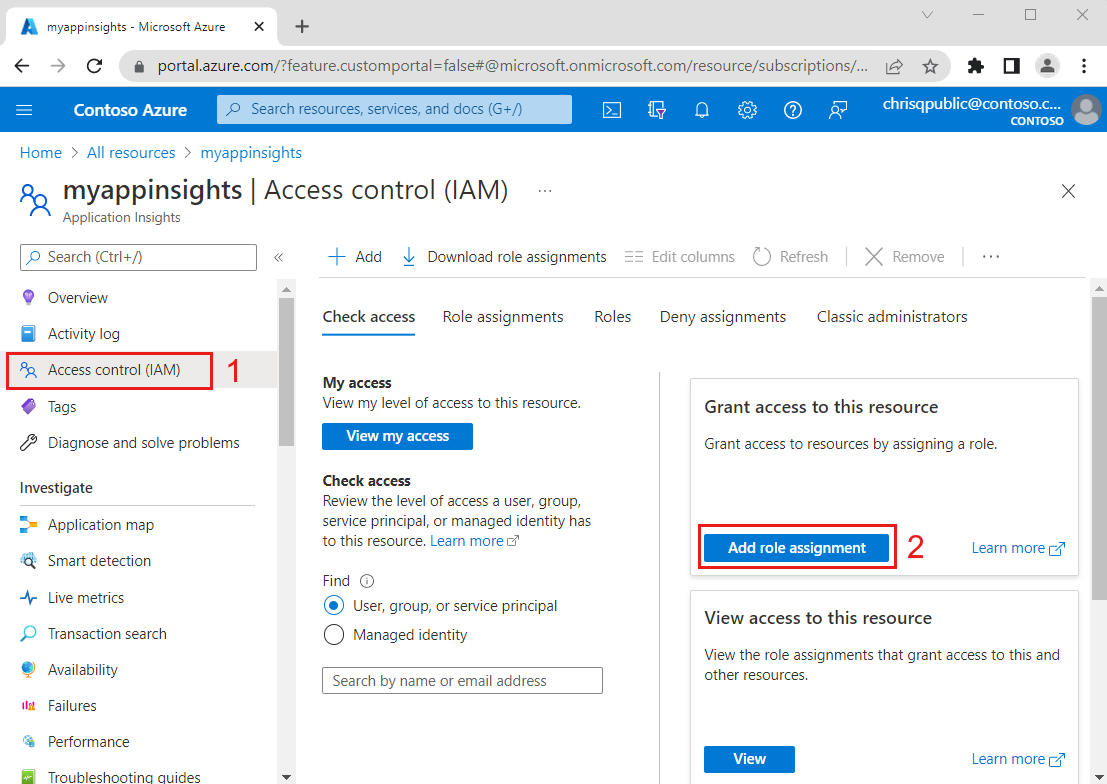Open Cloud Shell from the top bar
Viewport: 1107px width, 784px height.
point(611,109)
